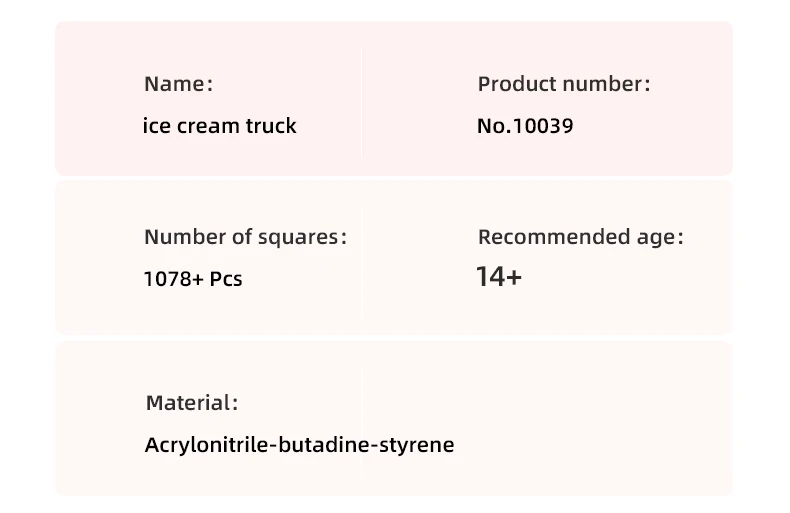Image resolution: width=790 pixels, height=513 pixels.
Task: Select the '14+' age value
Action: (499, 277)
